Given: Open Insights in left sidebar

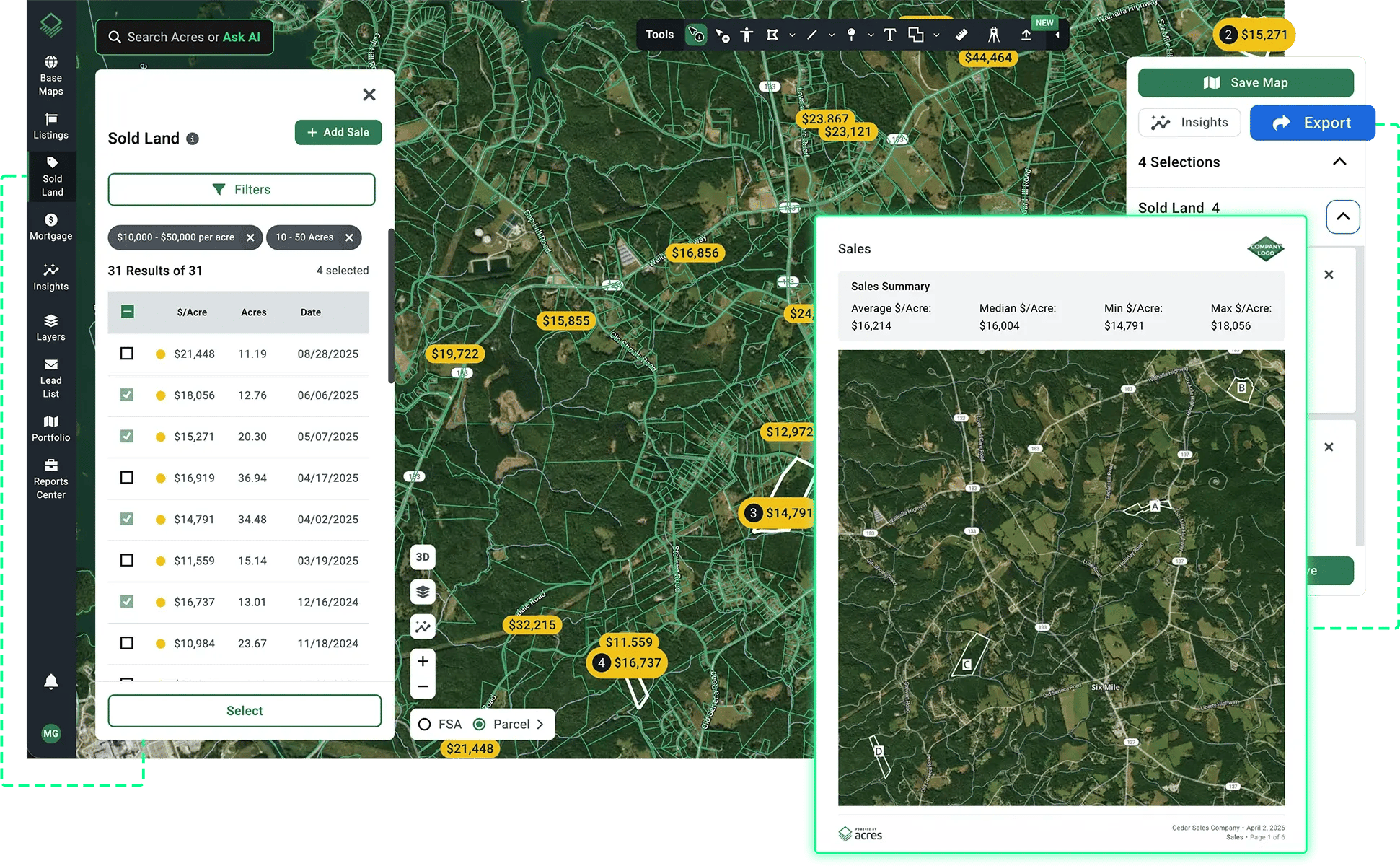Looking at the screenshot, I should click(50, 278).
